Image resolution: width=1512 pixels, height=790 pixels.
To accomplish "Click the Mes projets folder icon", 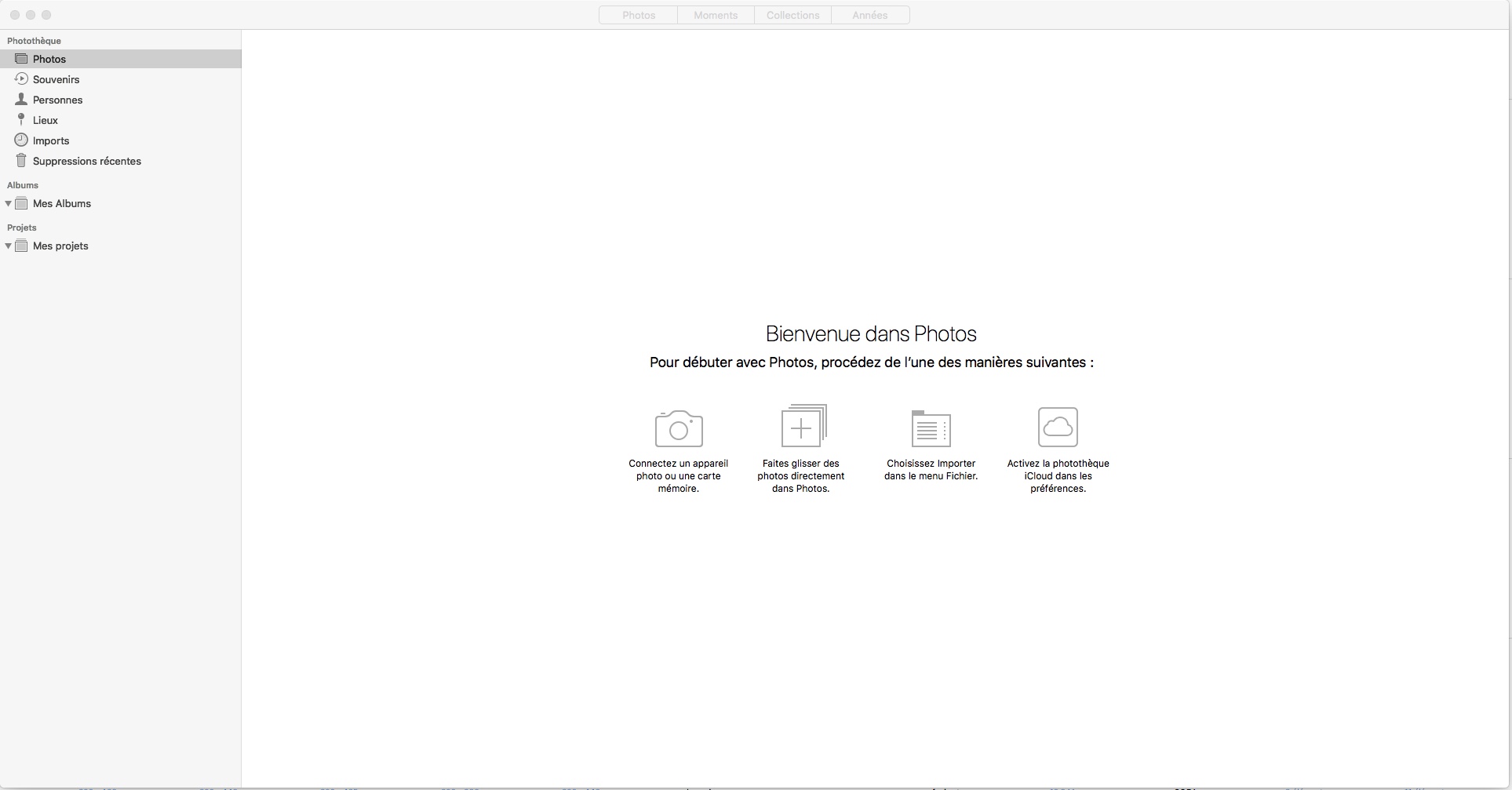I will [21, 246].
